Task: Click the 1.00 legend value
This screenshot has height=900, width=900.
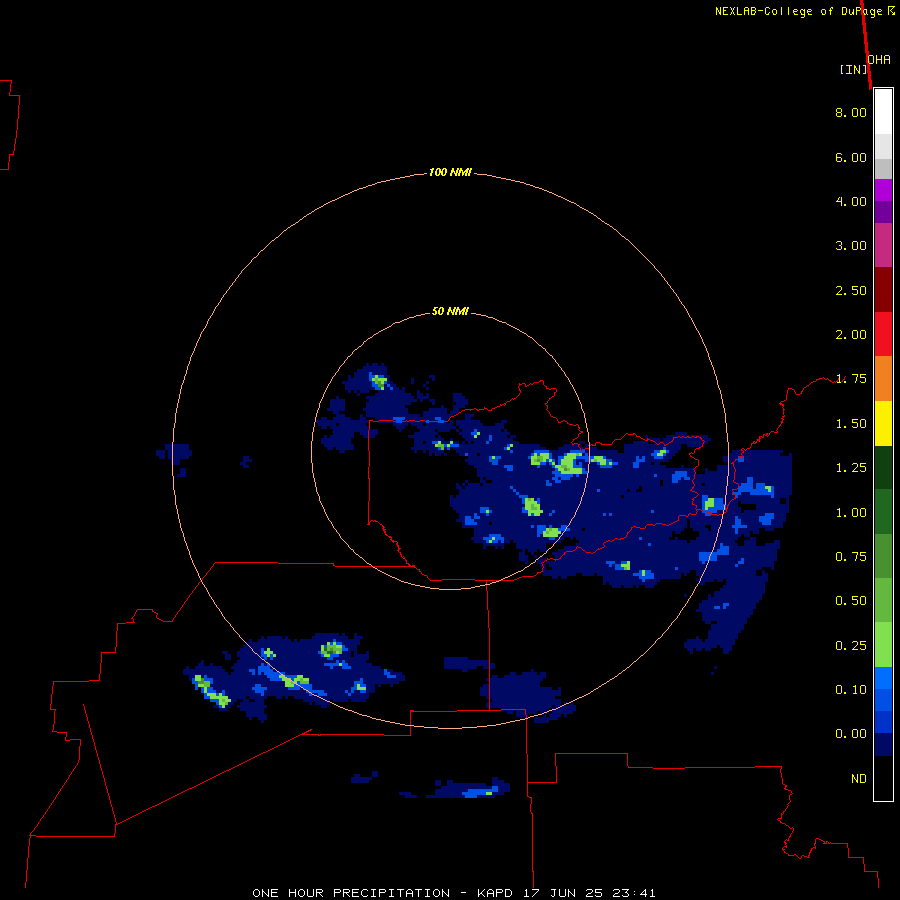Action: tap(851, 513)
